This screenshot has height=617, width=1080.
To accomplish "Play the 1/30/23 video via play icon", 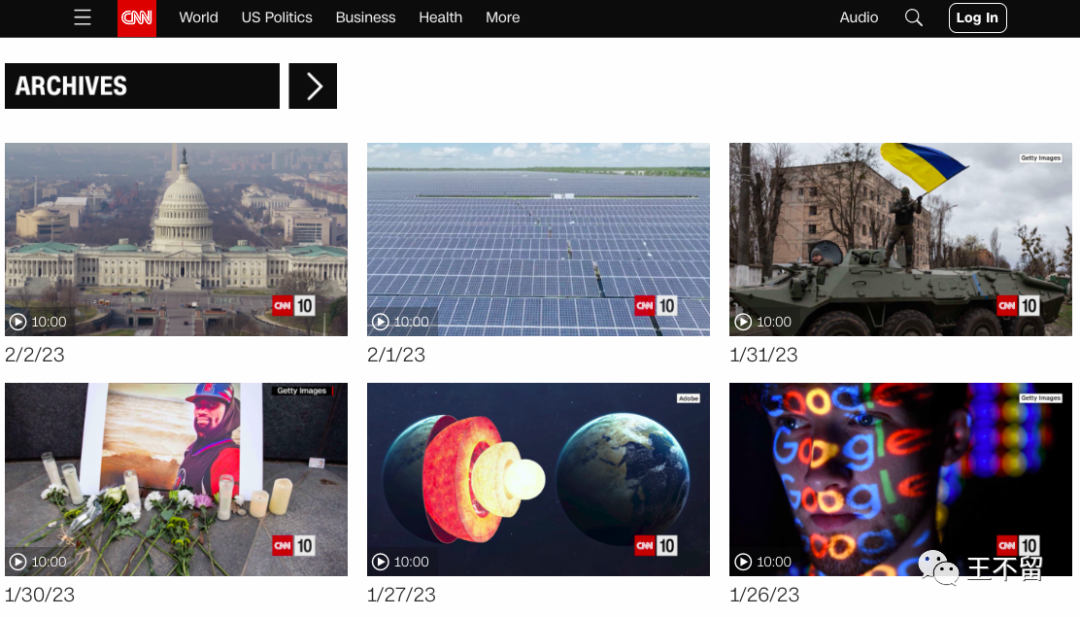I will (x=18, y=562).
